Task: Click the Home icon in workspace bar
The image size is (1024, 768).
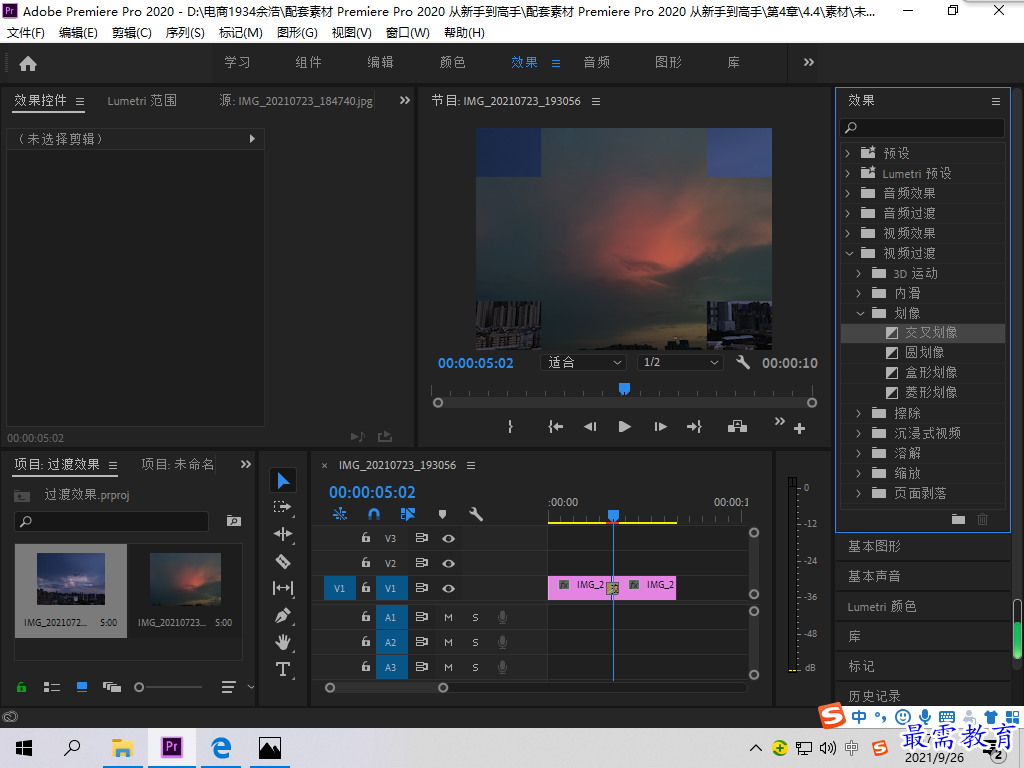Action: 28,63
